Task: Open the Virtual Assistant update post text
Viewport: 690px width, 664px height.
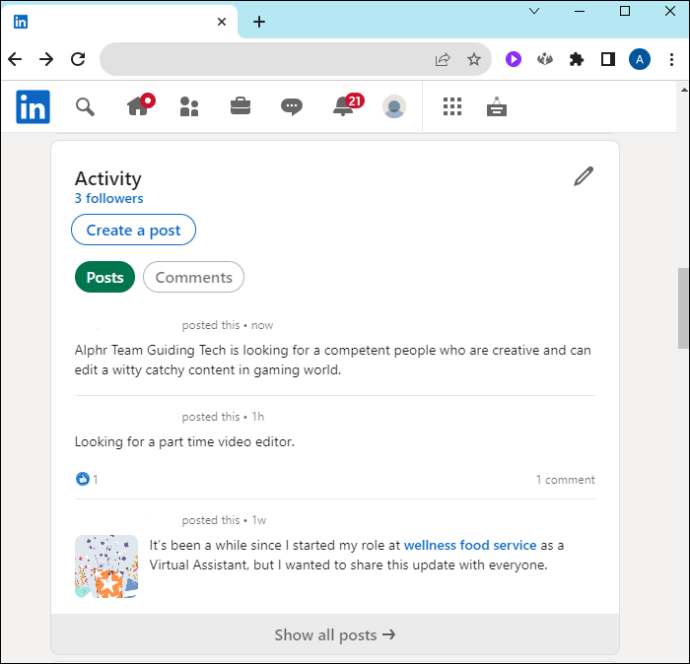Action: coord(356,555)
